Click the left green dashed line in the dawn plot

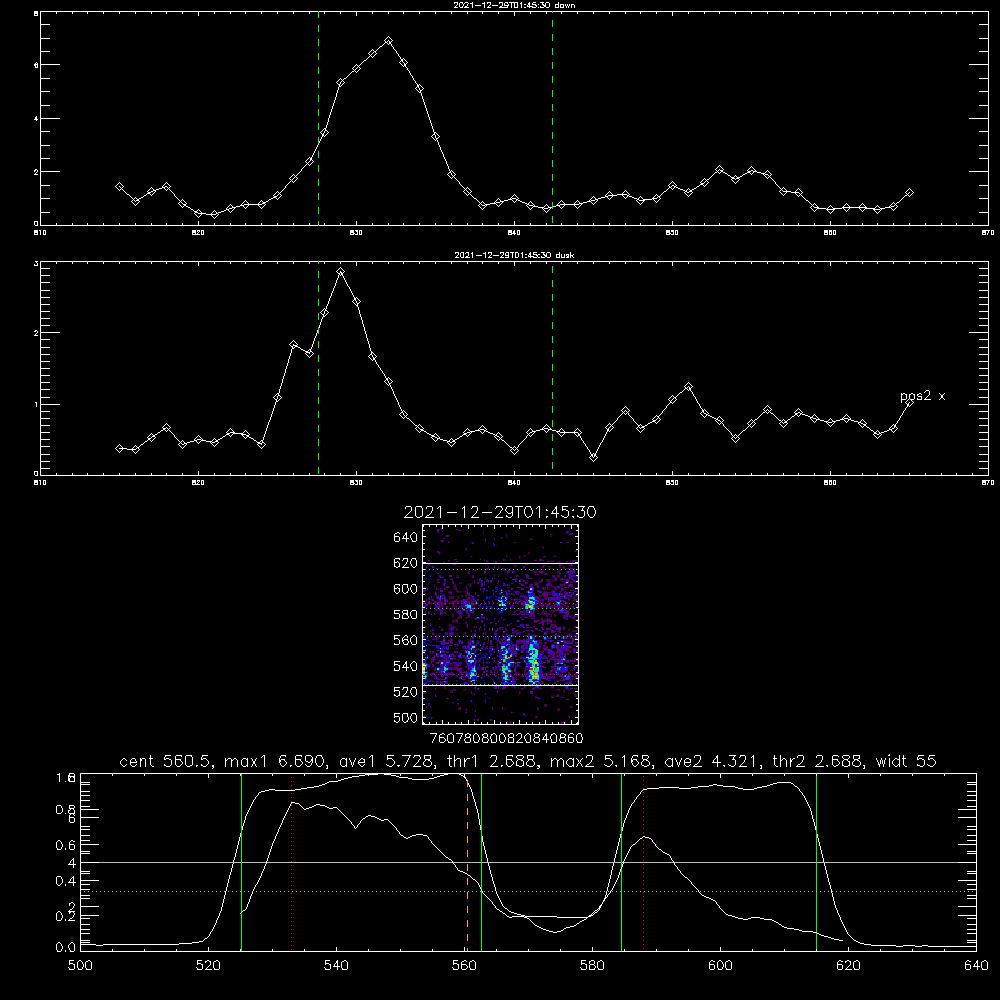point(318,118)
